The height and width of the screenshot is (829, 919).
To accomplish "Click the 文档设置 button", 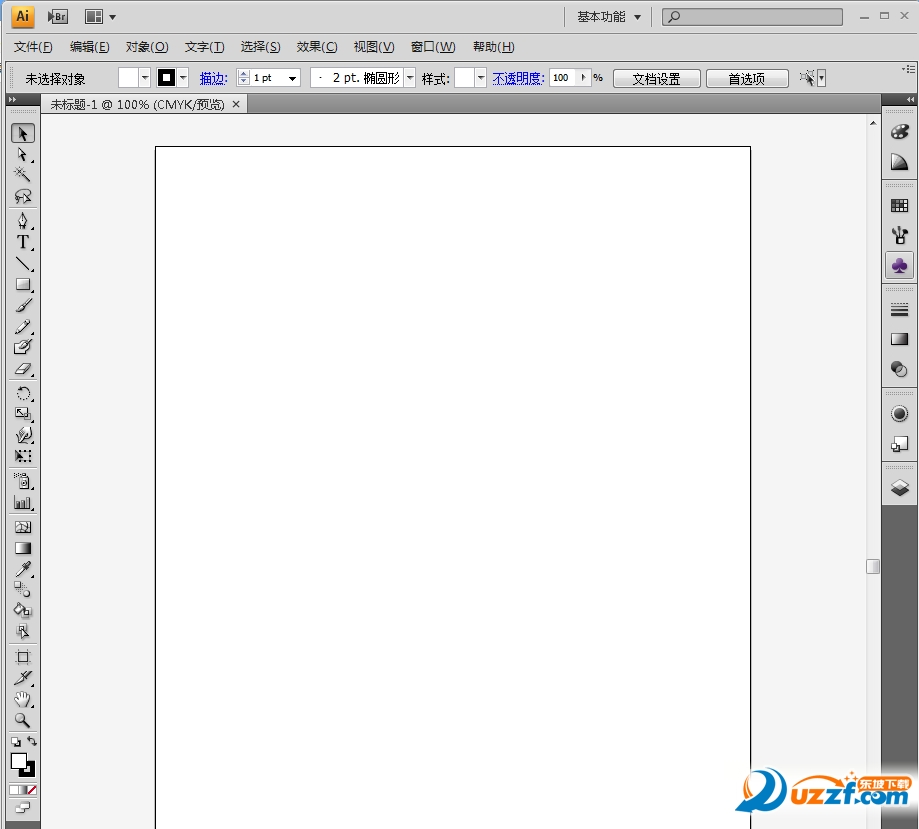I will point(656,79).
